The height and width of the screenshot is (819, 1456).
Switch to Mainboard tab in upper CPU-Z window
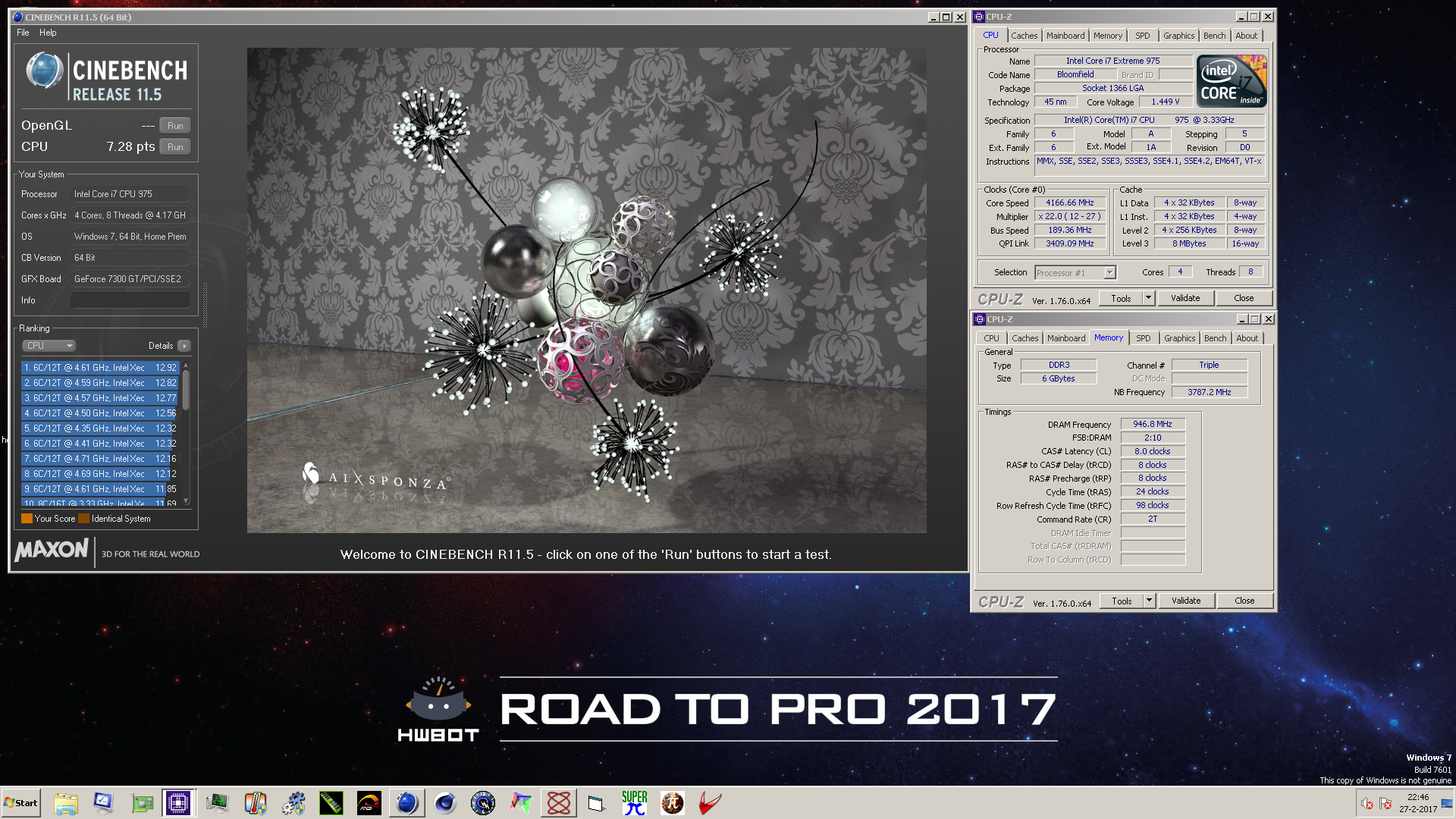coord(1065,36)
